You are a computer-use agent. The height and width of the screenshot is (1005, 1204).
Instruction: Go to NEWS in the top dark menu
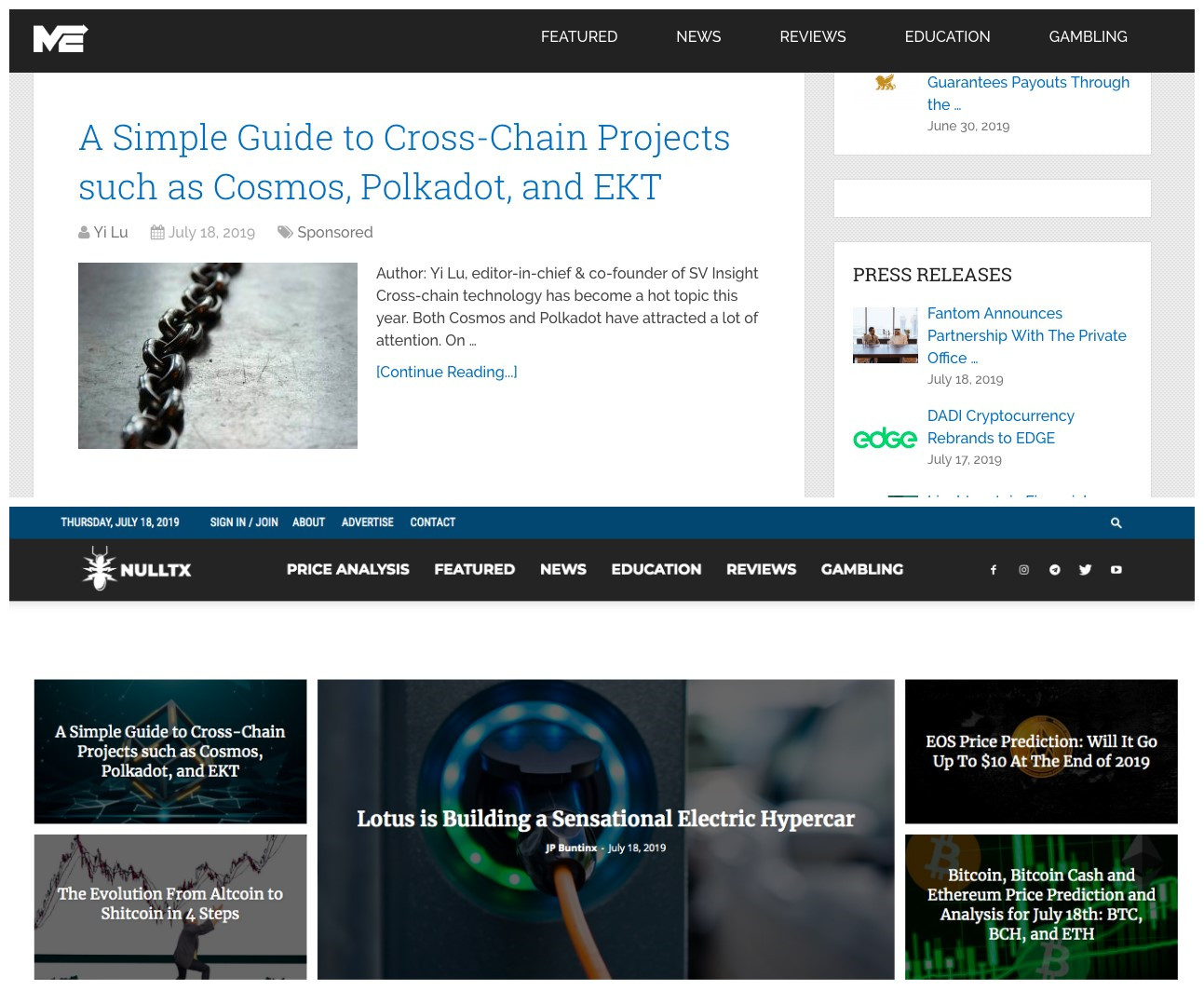pyautogui.click(x=698, y=37)
